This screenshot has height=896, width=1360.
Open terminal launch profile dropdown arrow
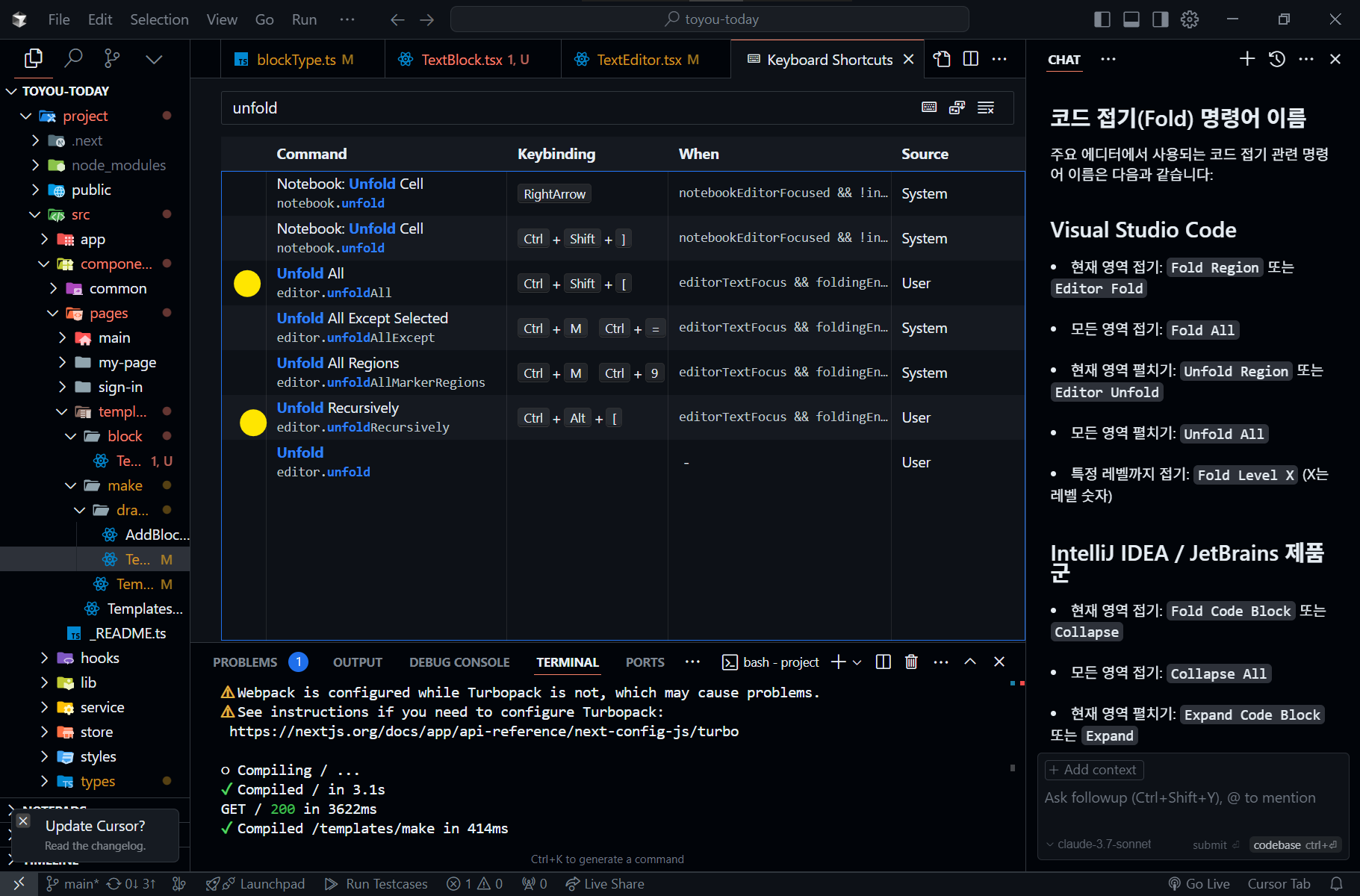[x=857, y=662]
